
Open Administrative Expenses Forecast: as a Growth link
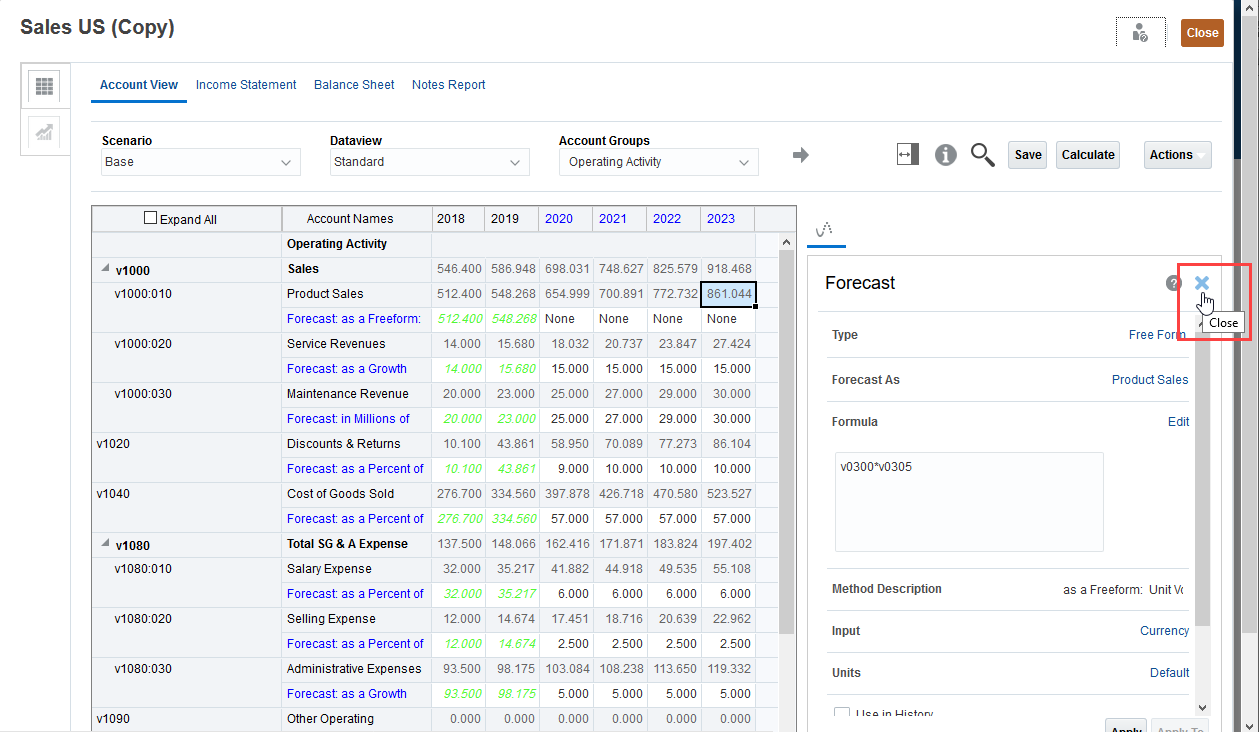click(346, 694)
